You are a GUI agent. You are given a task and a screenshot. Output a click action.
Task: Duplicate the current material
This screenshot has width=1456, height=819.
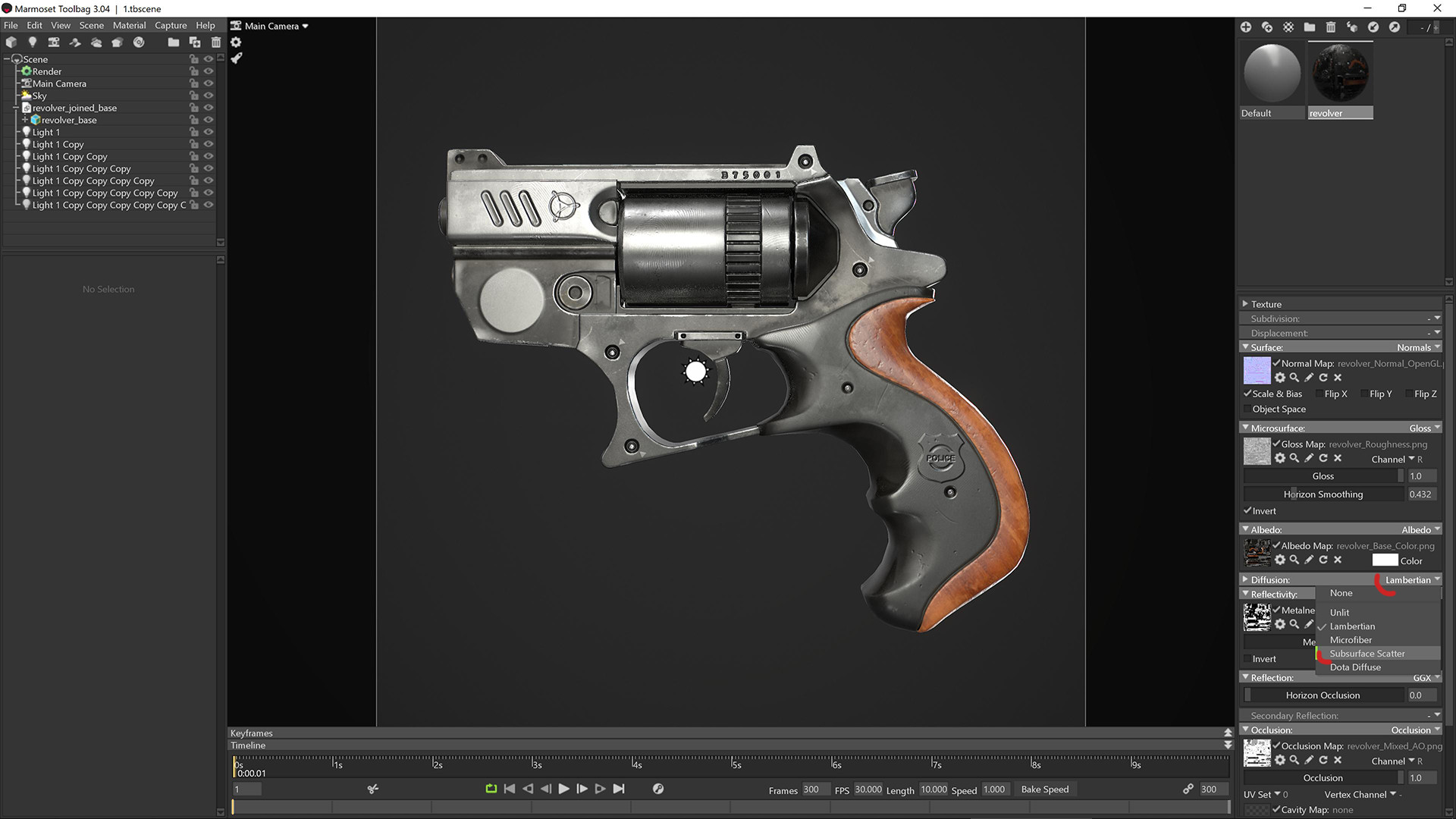[1267, 27]
